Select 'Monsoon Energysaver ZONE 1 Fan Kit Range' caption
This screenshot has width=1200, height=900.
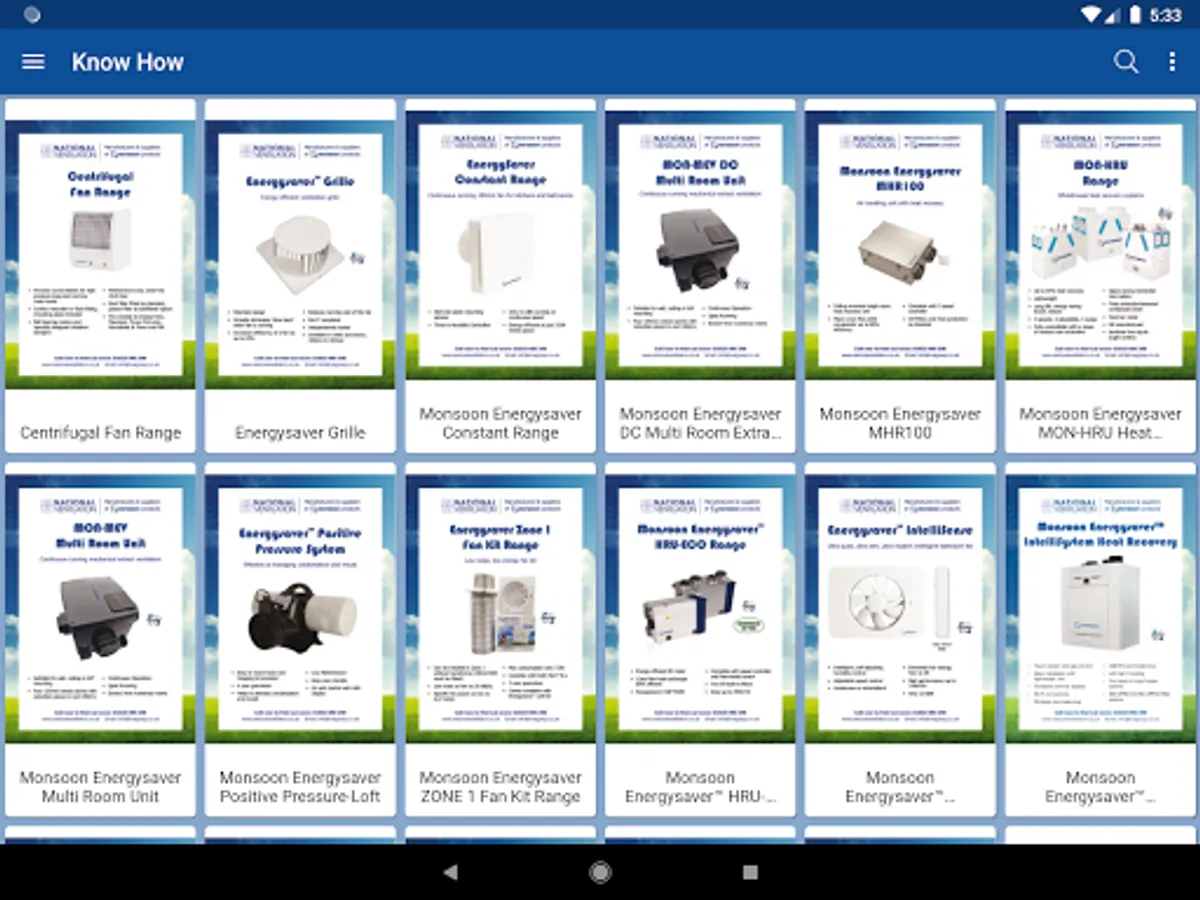[500, 787]
